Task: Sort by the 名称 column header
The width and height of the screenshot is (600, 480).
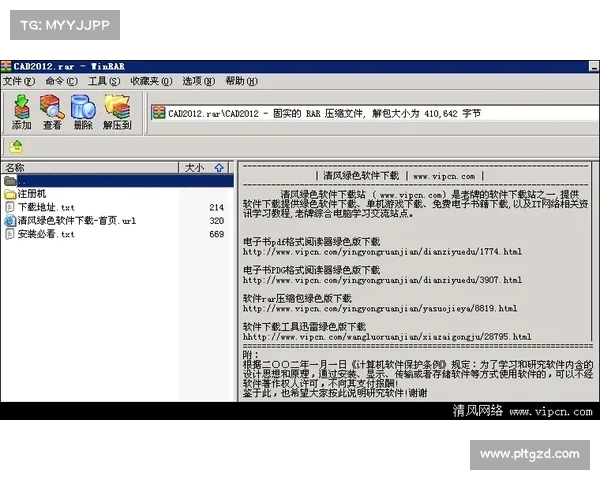Action: click(90, 168)
